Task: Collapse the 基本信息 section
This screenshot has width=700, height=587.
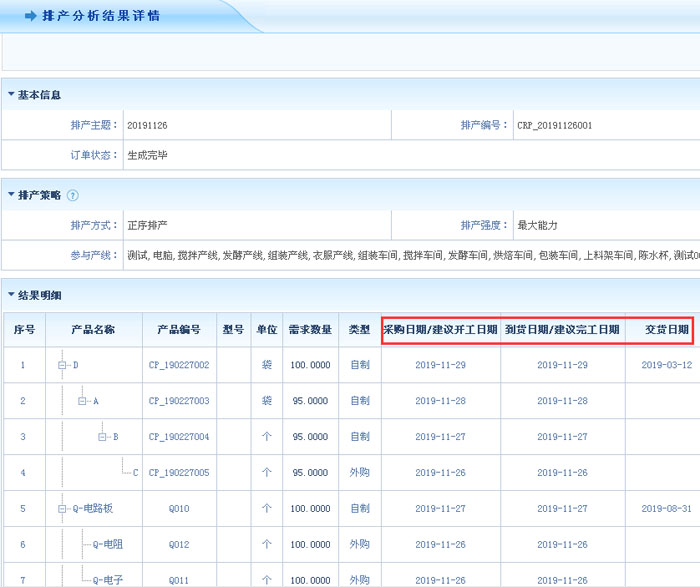Action: click(x=11, y=95)
